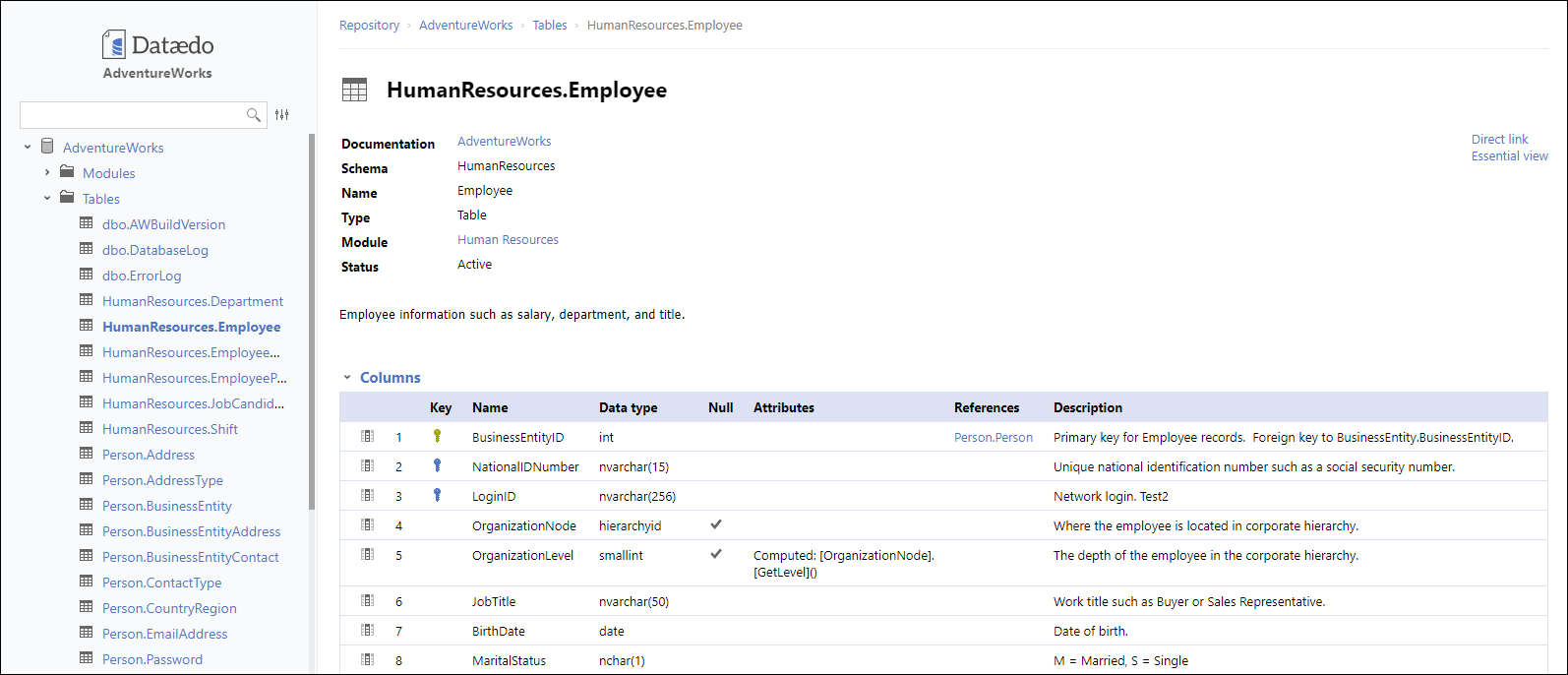The height and width of the screenshot is (675, 1568).
Task: Click the NationalIDNumber unique key icon
Action: click(x=437, y=465)
